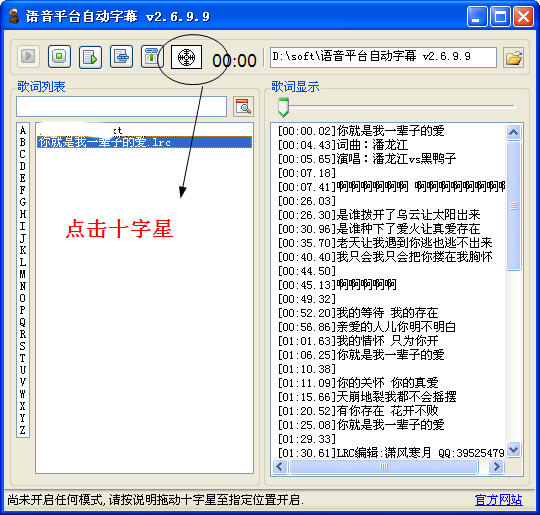Click the fourth toolbar icon with blue bars
Image resolution: width=540 pixels, height=515 pixels.
[x=121, y=56]
